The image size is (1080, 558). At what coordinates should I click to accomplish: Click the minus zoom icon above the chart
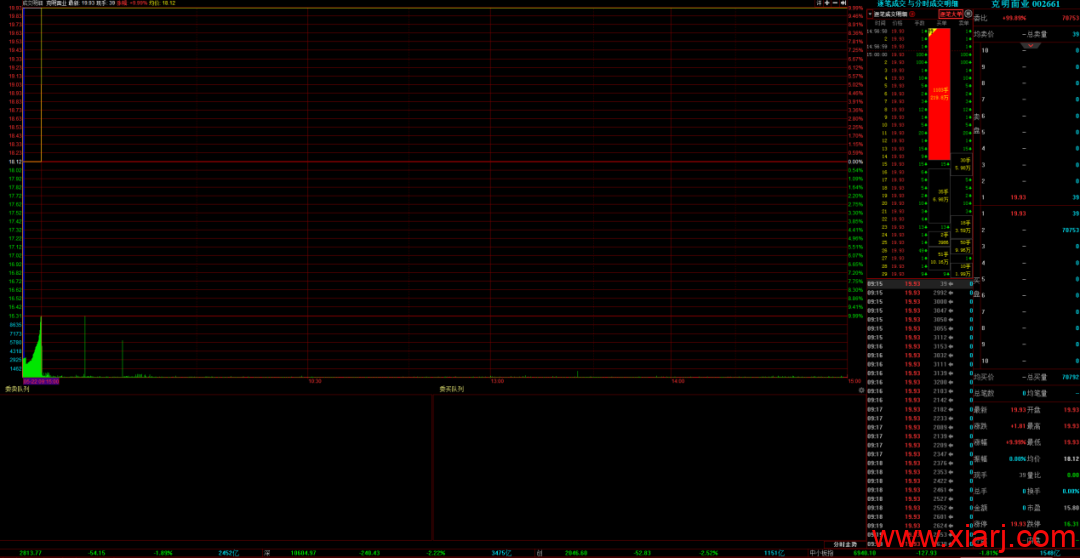(835, 3)
